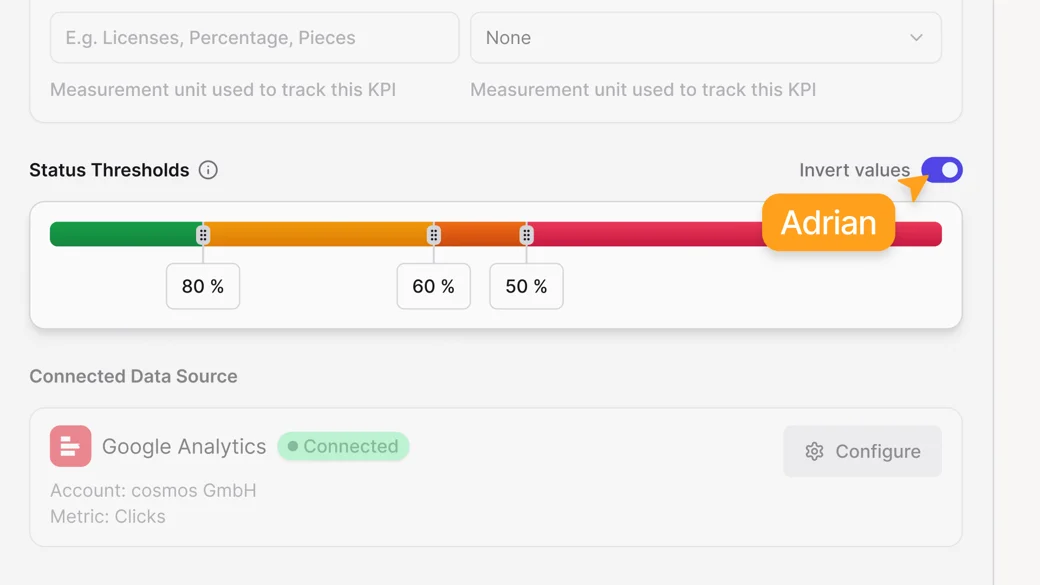This screenshot has width=1040, height=585.
Task: Click the green segment of threshold bar
Action: tap(125, 234)
